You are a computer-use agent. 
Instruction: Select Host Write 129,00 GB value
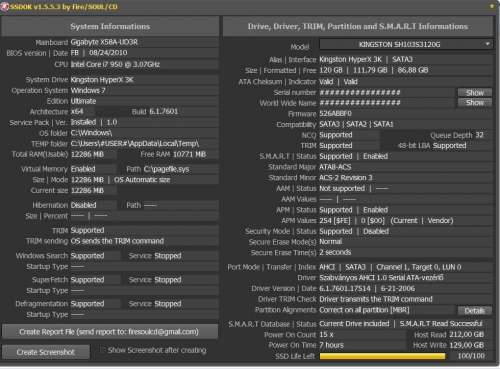coord(466,345)
